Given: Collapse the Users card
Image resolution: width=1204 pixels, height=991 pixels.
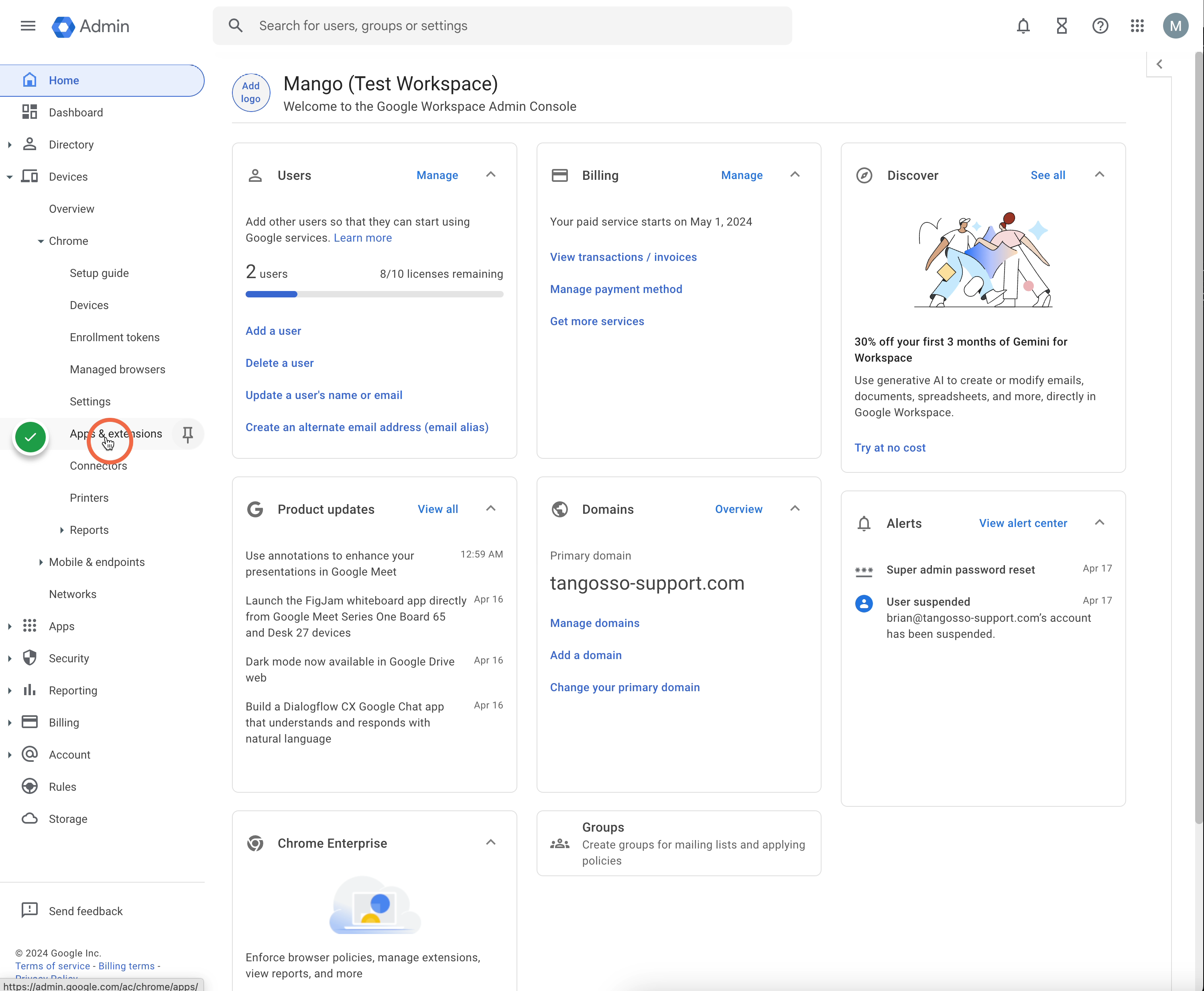Looking at the screenshot, I should click(x=490, y=175).
